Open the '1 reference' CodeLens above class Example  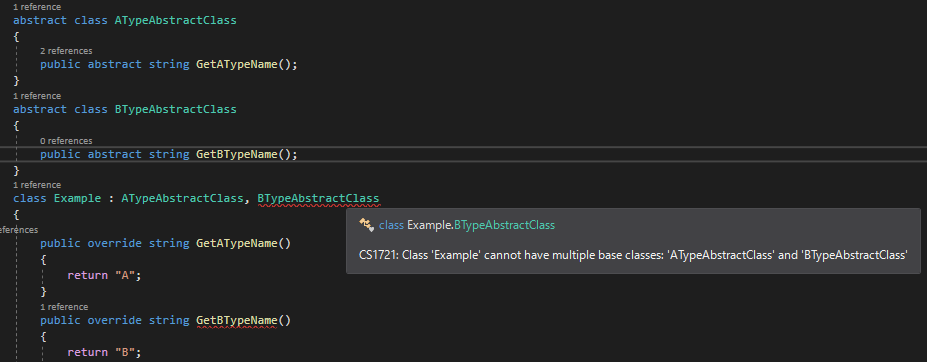37,185
